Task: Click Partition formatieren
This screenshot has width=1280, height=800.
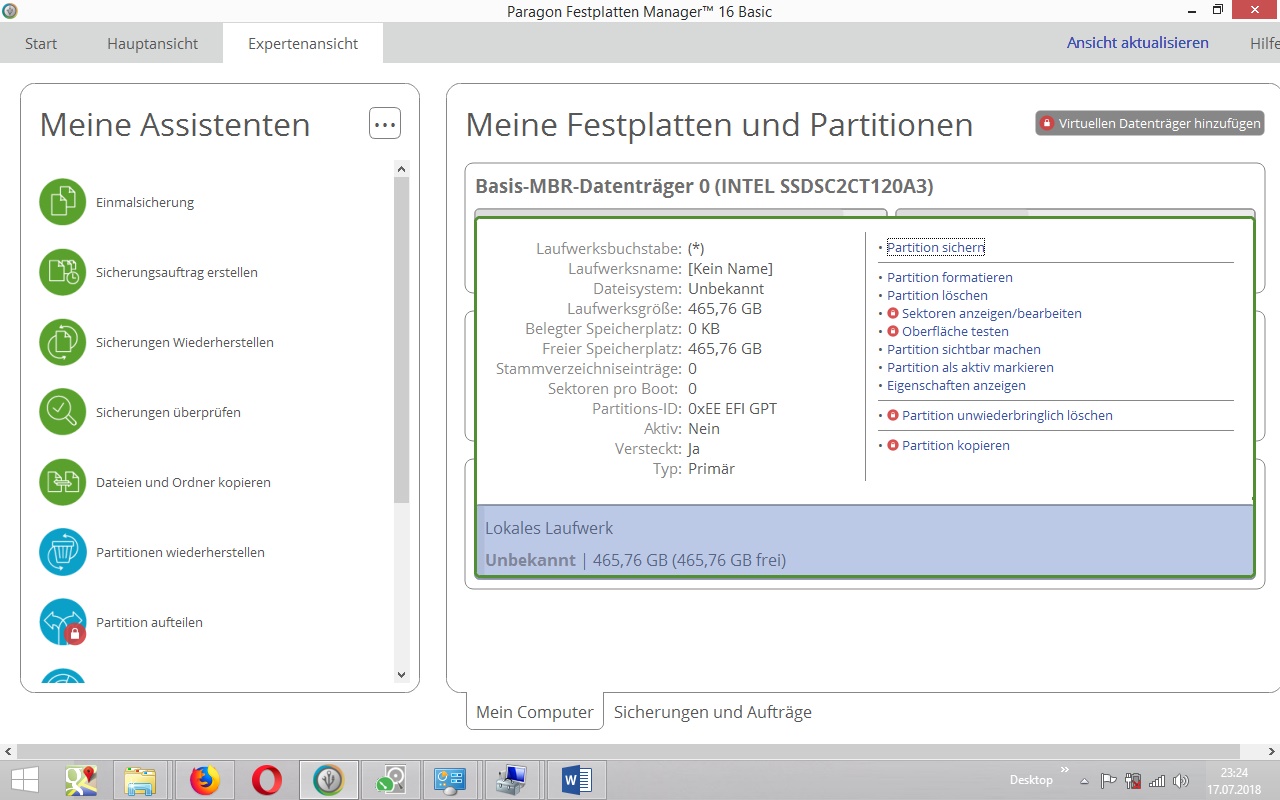Action: [950, 277]
